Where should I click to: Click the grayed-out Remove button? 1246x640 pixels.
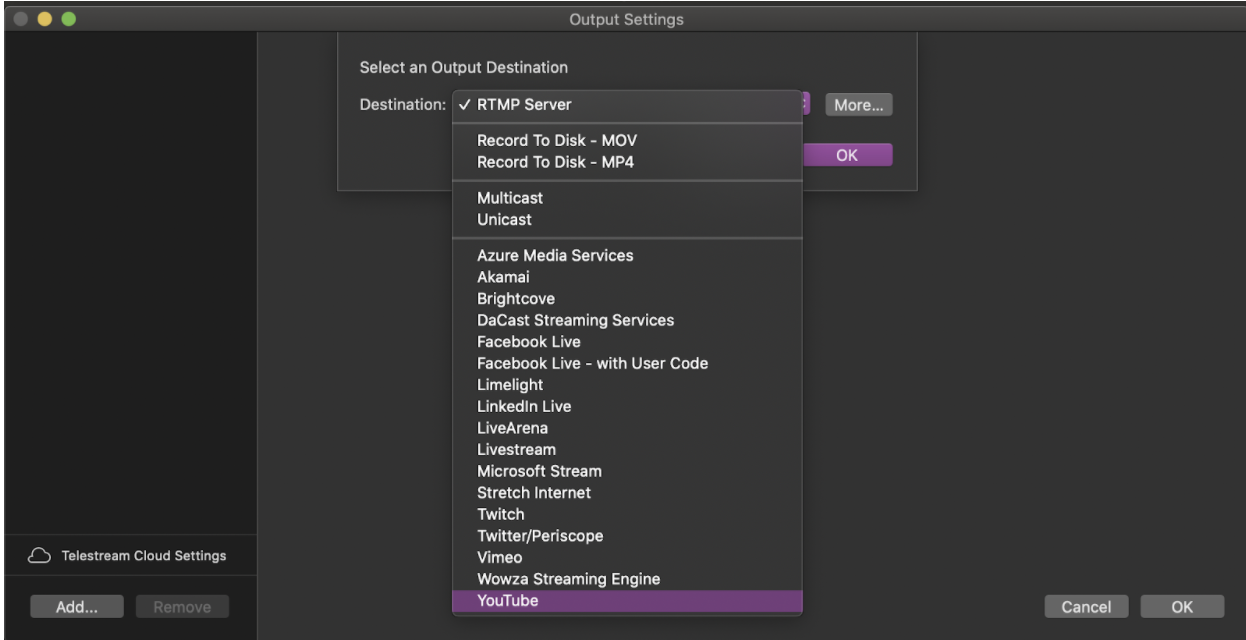click(182, 605)
